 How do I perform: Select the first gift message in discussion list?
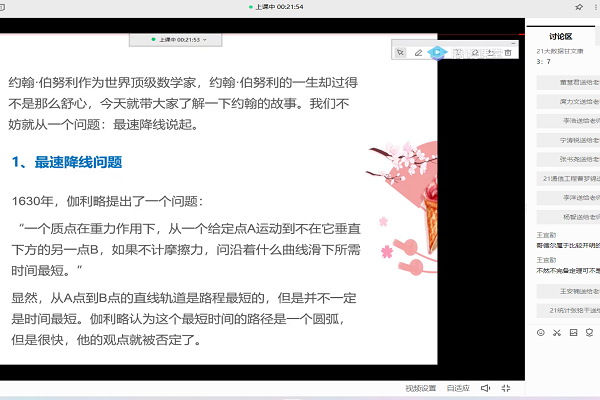(568, 83)
